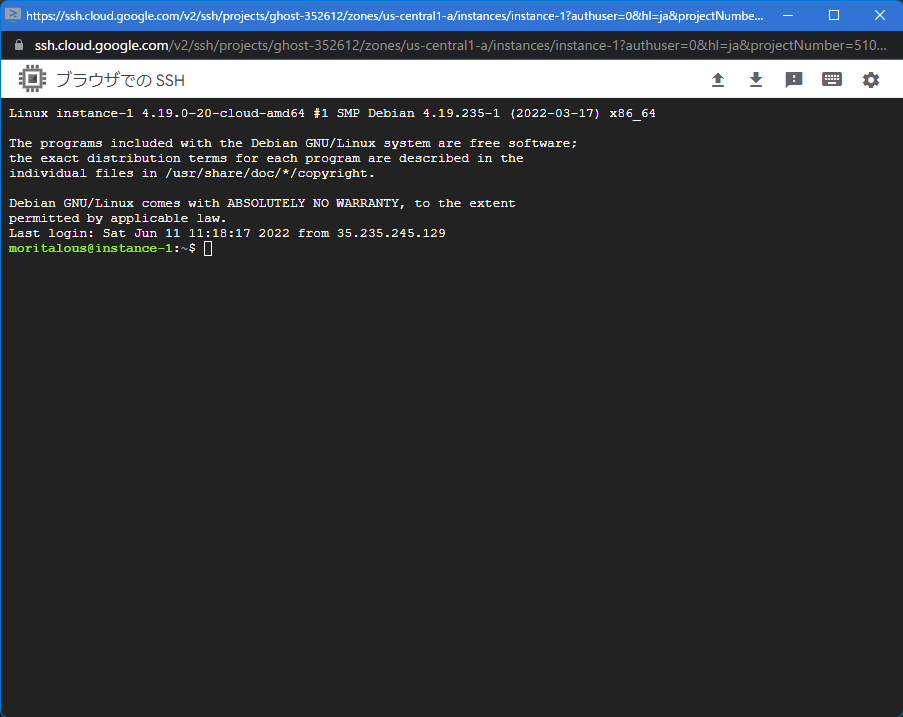The image size is (903, 717).
Task: Click the empty terminal area below prompt
Action: (x=450, y=480)
